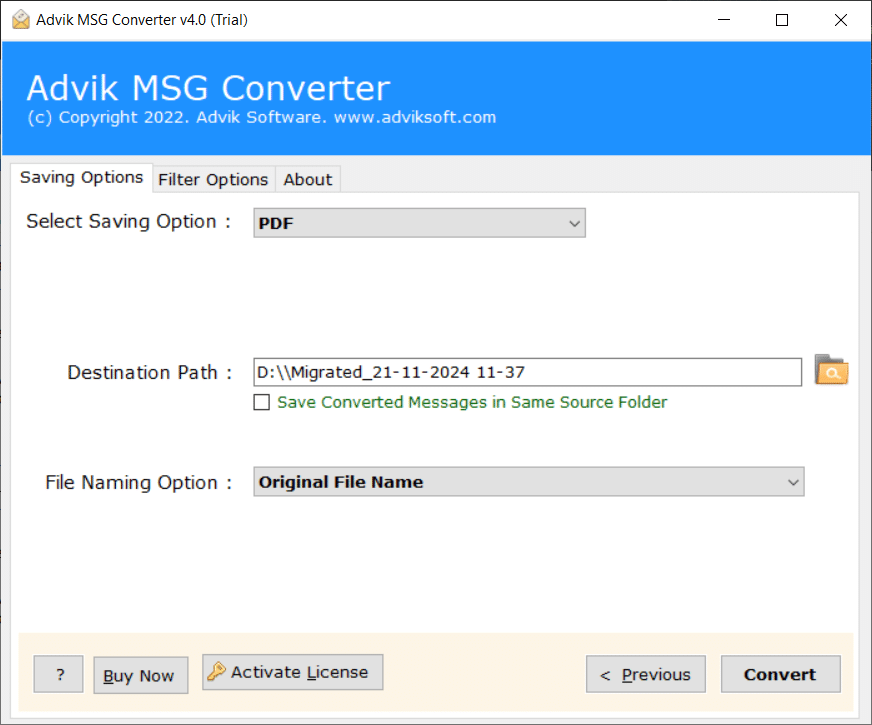This screenshot has height=725, width=872.
Task: Click the File Naming Option label
Action: click(138, 482)
